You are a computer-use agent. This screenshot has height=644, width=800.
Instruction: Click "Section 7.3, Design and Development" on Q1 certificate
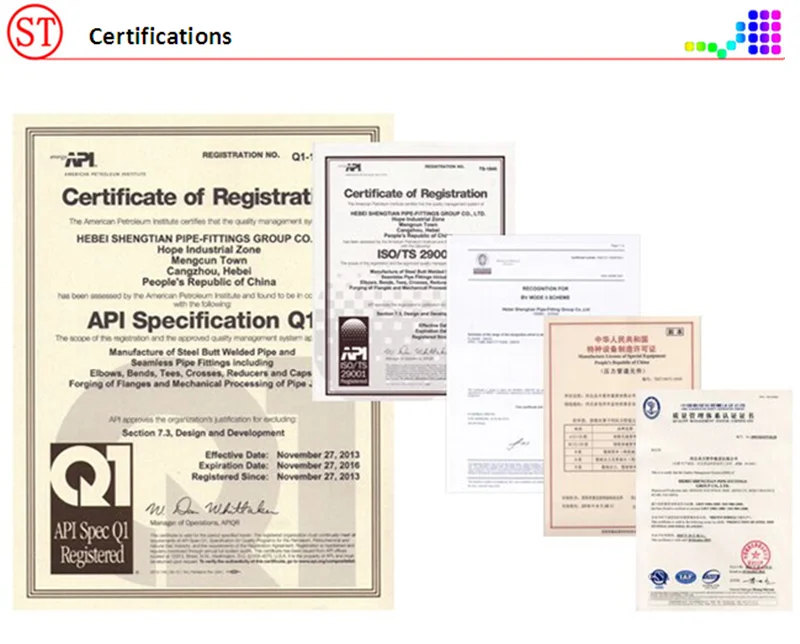(x=203, y=433)
